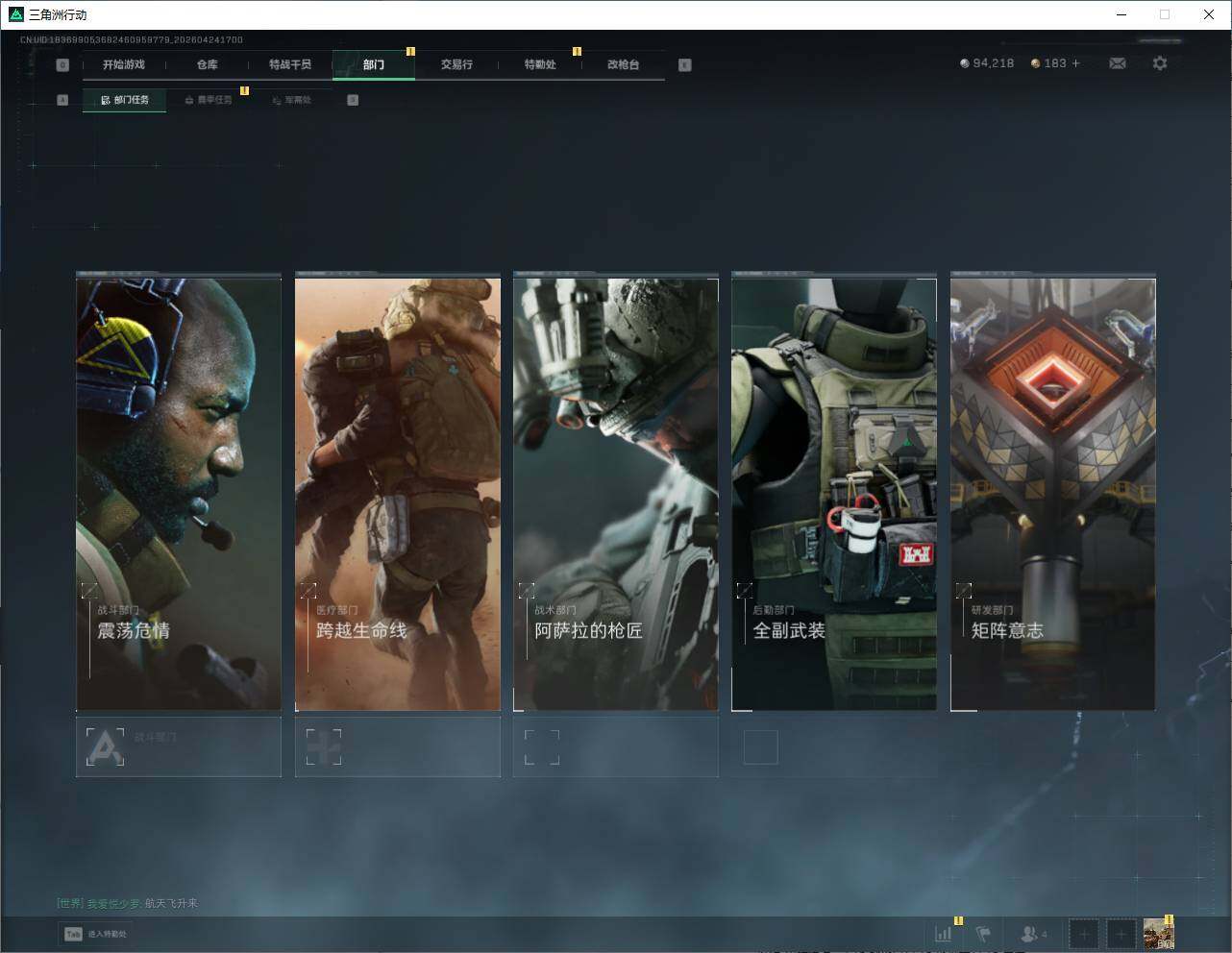Maximize the 三角洲行动 window
1232x953 pixels.
(1165, 14)
